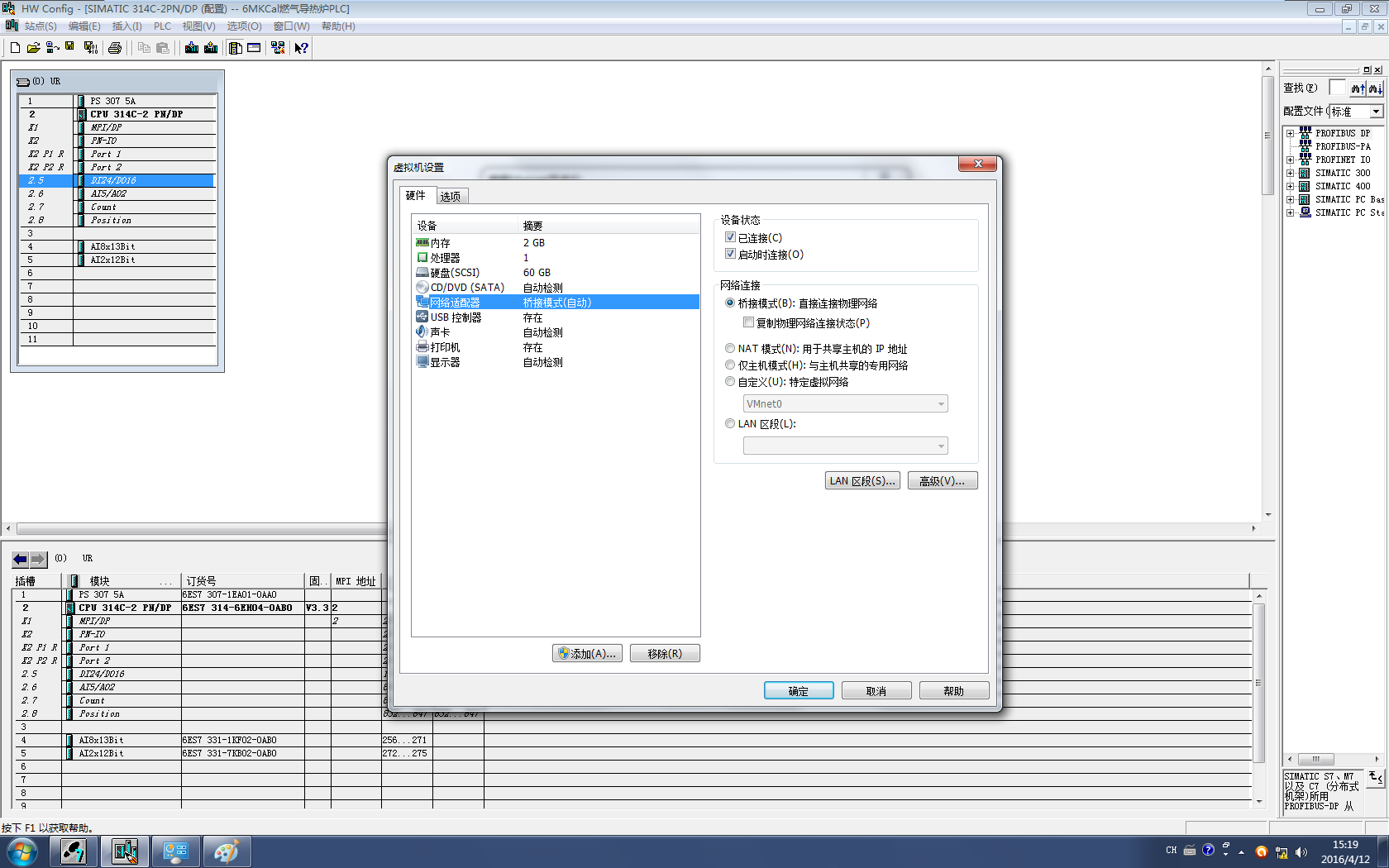Viewport: 1389px width, 868px height.
Task: Click the Open folder toolbar icon
Action: 33,48
